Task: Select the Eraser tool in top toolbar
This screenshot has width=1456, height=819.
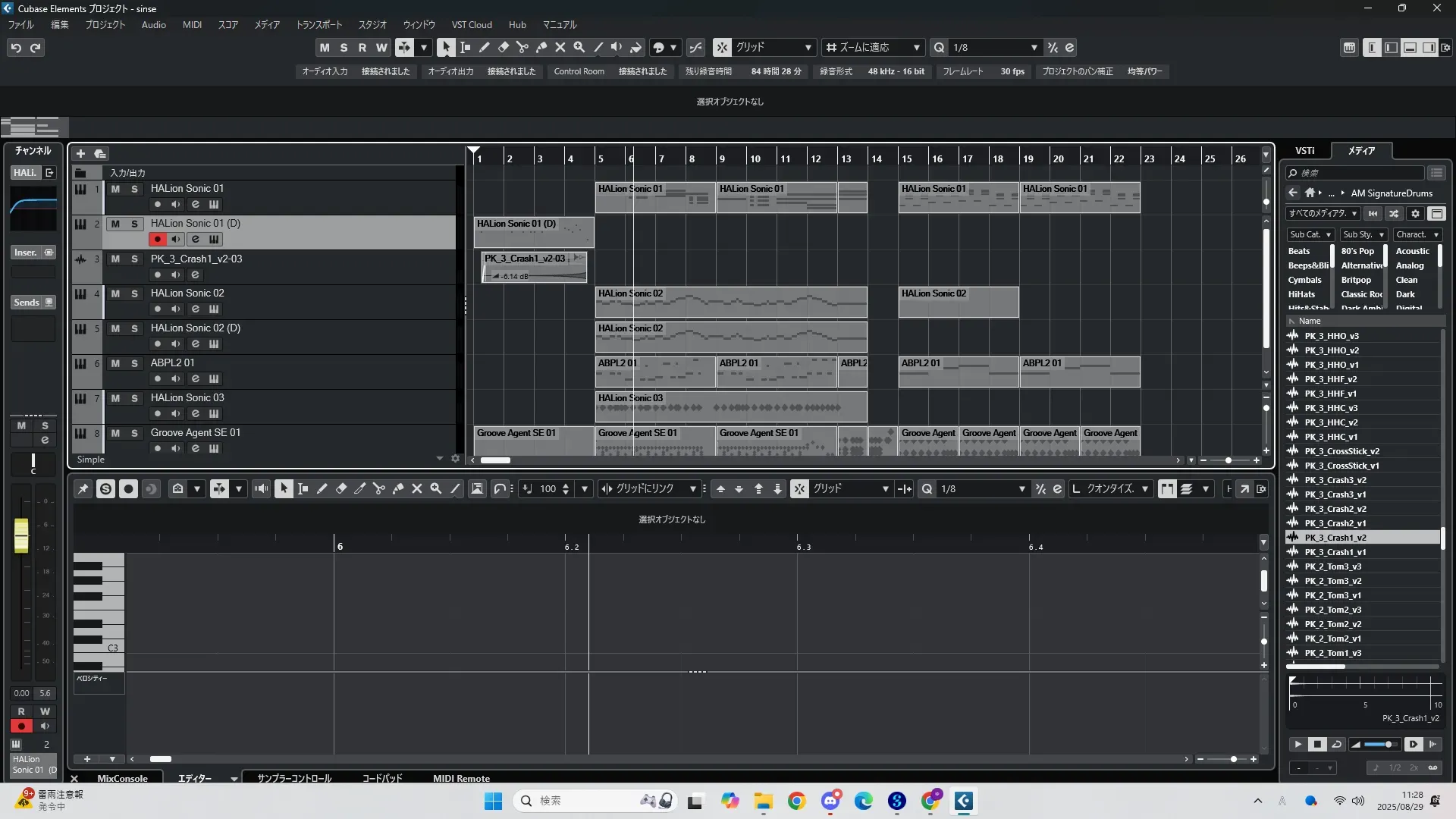Action: coord(504,47)
